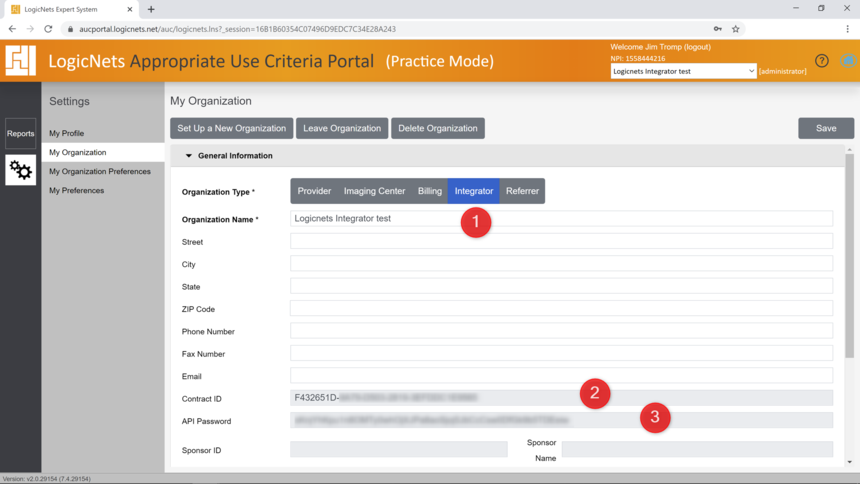The height and width of the screenshot is (484, 860).
Task: Click the saved password key icon
Action: 717,29
